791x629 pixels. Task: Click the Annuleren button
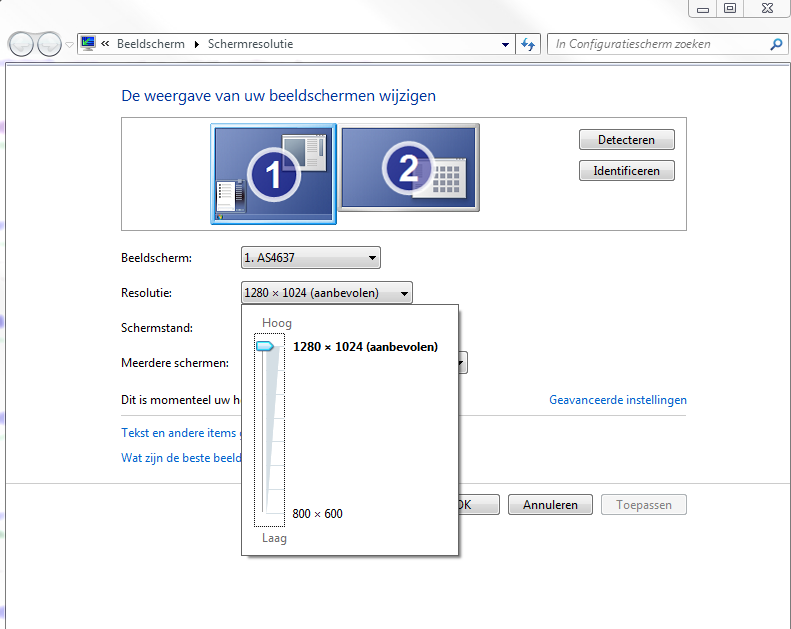click(x=550, y=505)
